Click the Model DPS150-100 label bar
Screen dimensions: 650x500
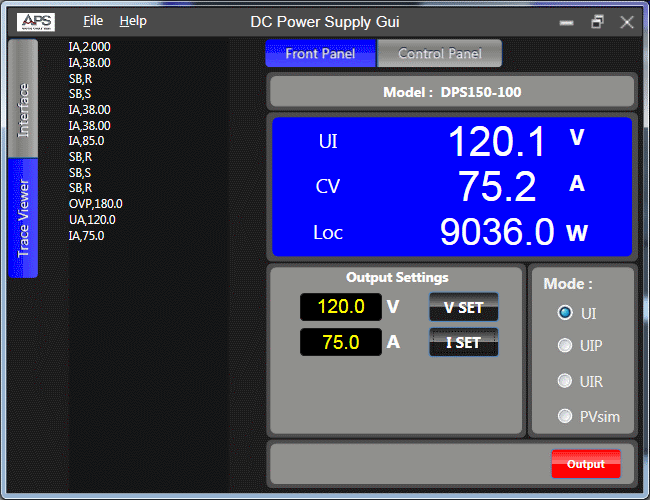tap(451, 92)
